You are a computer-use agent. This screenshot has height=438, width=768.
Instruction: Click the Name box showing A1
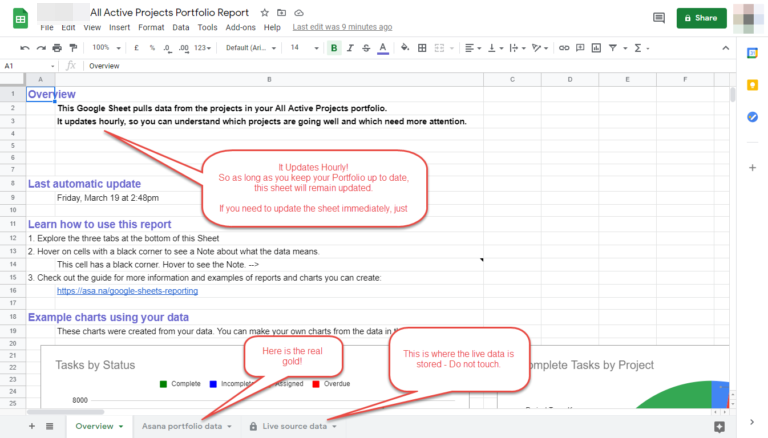pos(29,66)
